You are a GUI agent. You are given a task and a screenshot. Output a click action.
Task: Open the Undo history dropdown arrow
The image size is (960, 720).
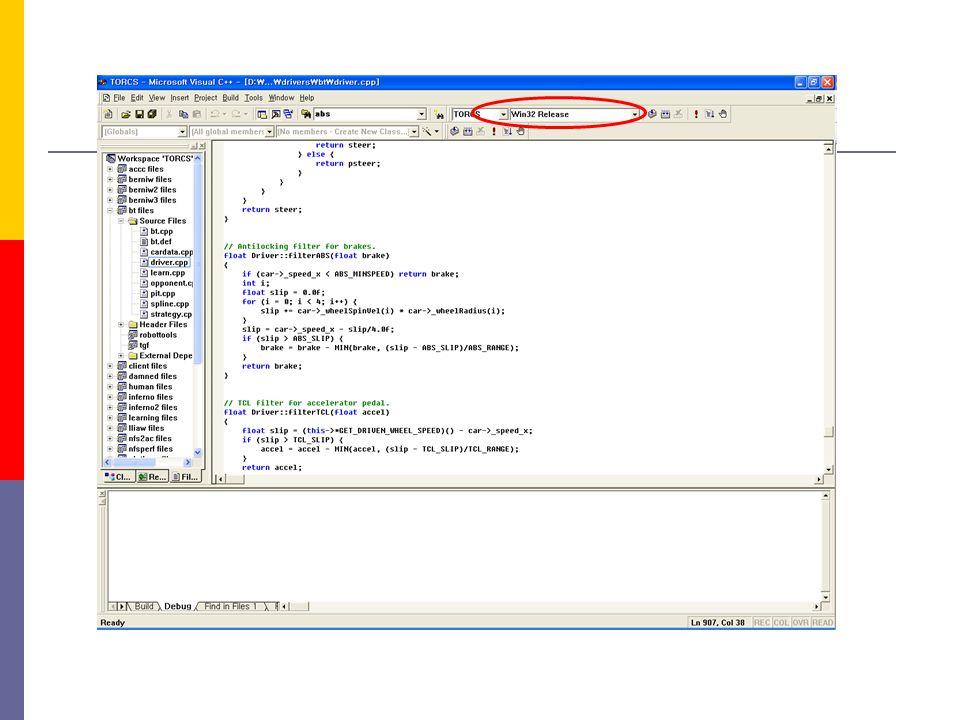[x=224, y=114]
